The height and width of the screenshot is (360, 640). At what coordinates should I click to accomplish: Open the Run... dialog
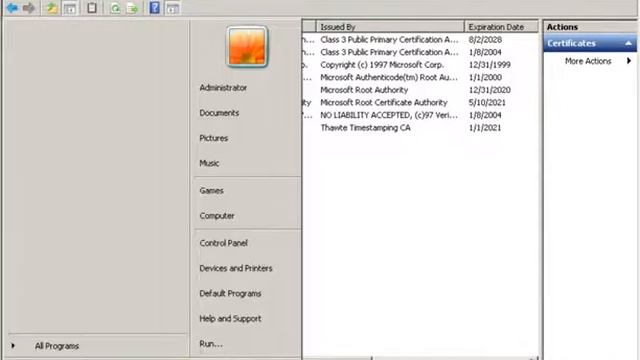point(211,344)
